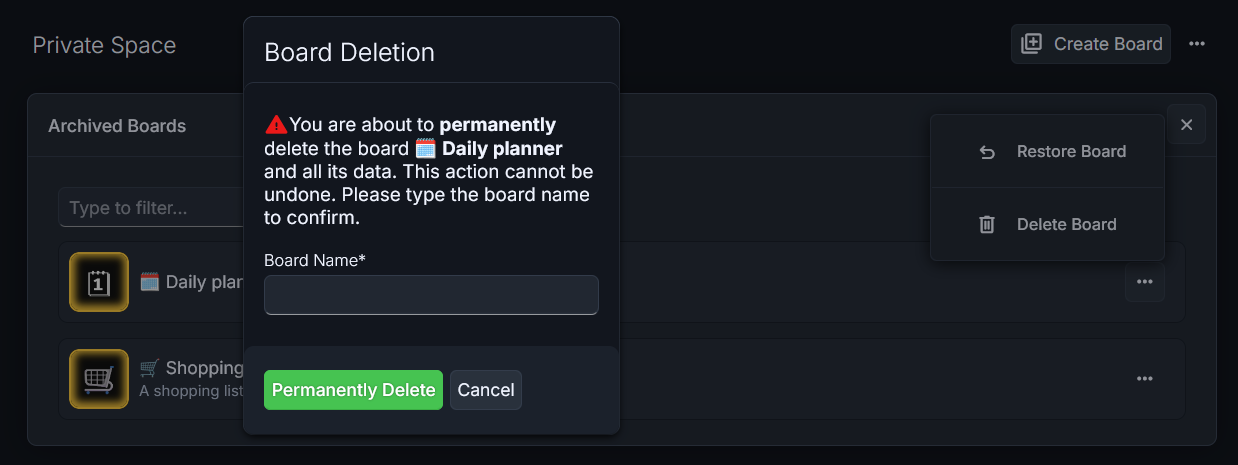Click the calendar emoji in the dialog text

[425, 149]
